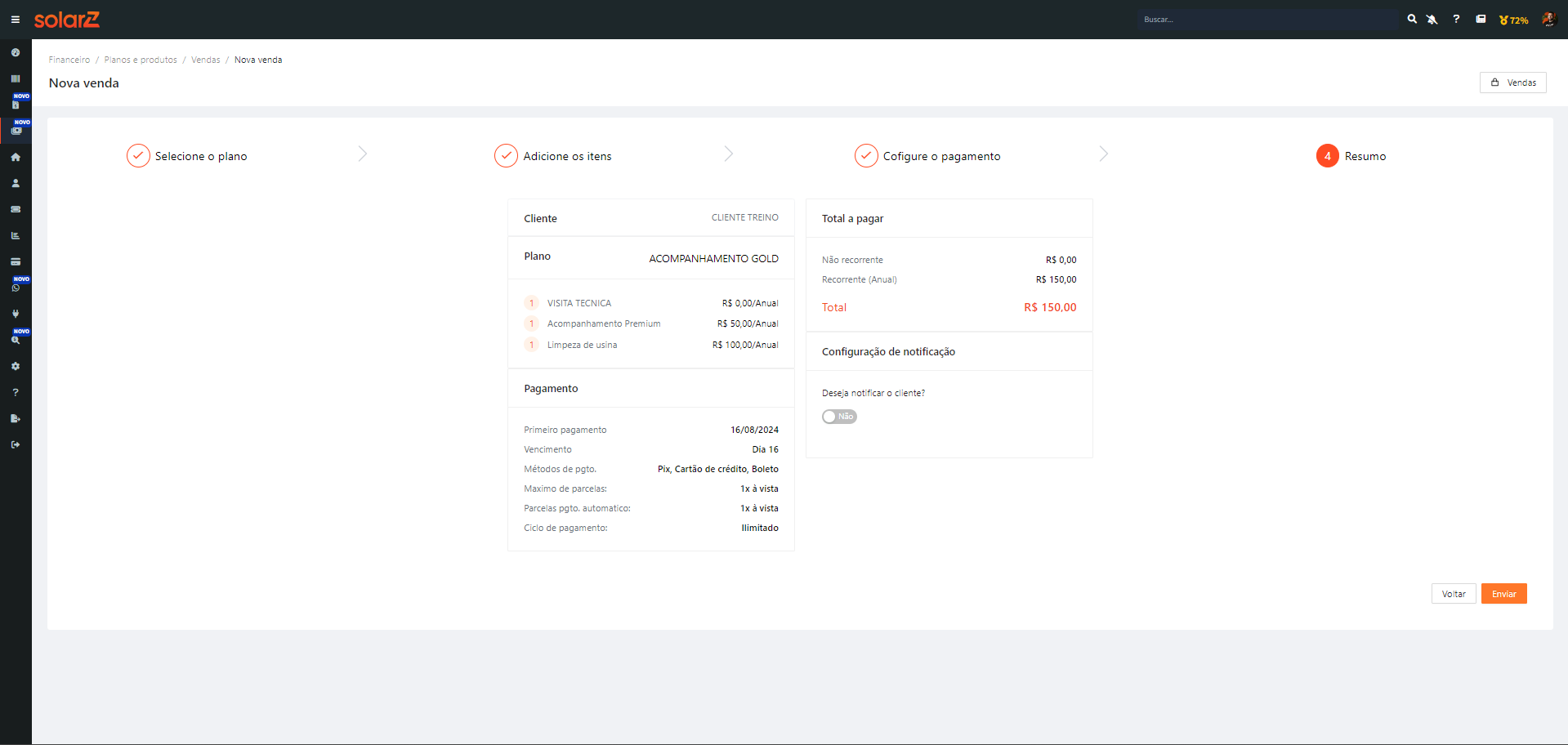Click the 'Planos e produtos' breadcrumb link
The height and width of the screenshot is (745, 1568).
click(141, 60)
